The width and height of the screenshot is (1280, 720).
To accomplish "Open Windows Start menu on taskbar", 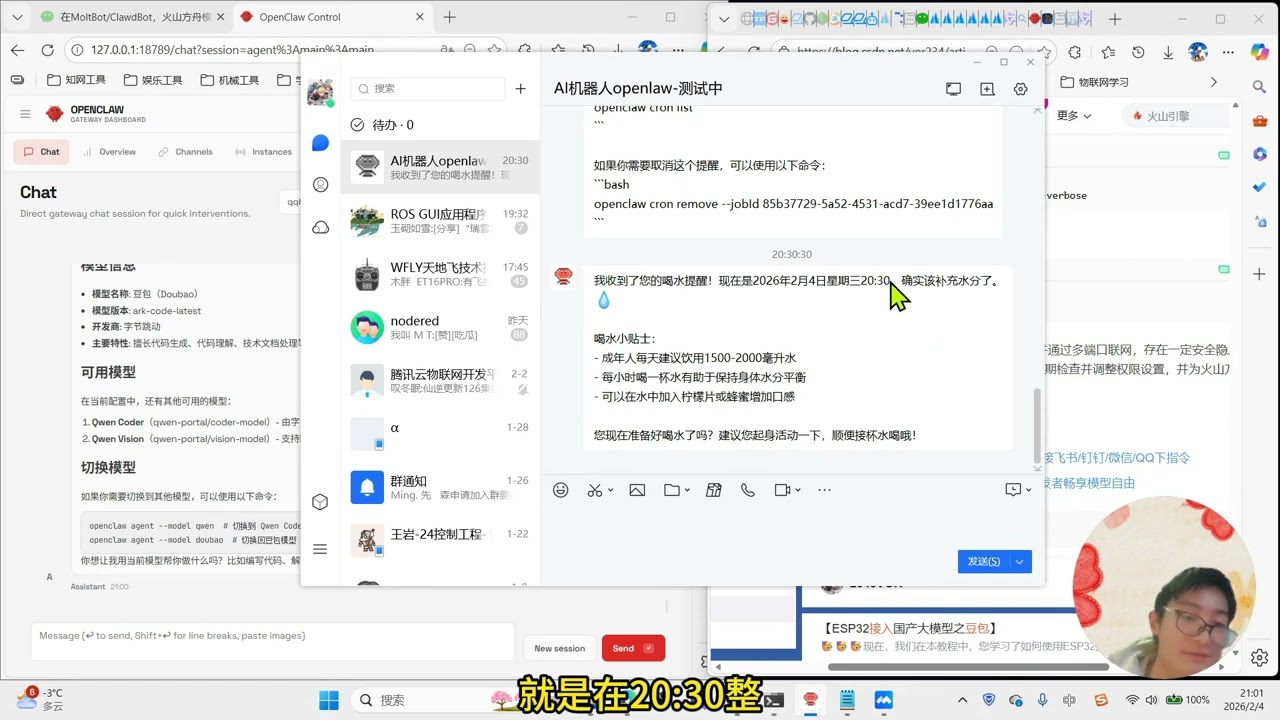I will [x=329, y=700].
